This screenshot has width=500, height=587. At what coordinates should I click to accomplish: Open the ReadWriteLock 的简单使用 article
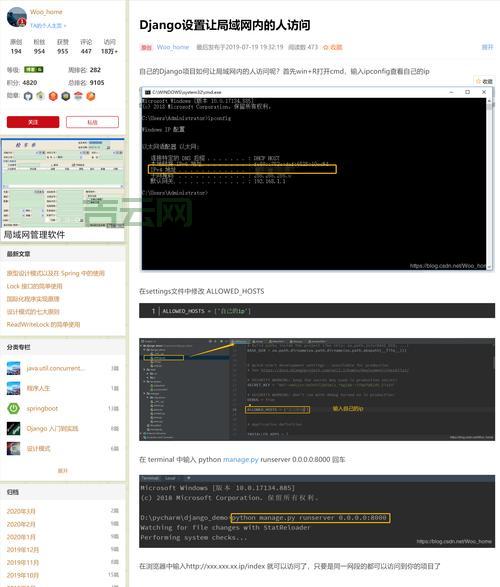click(43, 324)
